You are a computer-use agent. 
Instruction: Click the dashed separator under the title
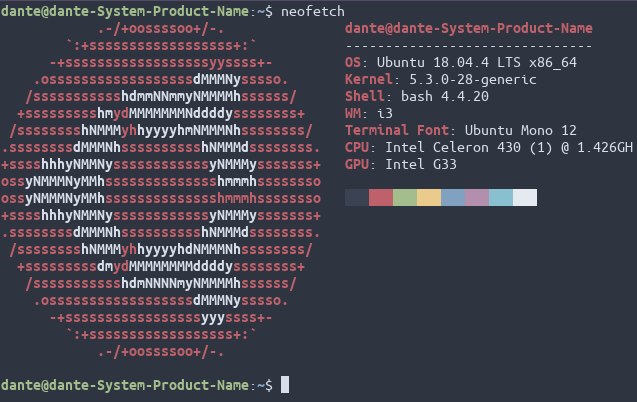click(468, 46)
